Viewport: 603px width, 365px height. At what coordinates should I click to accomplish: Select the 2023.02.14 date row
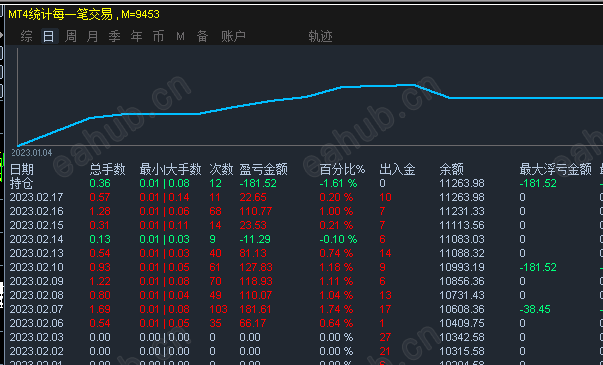[37, 240]
